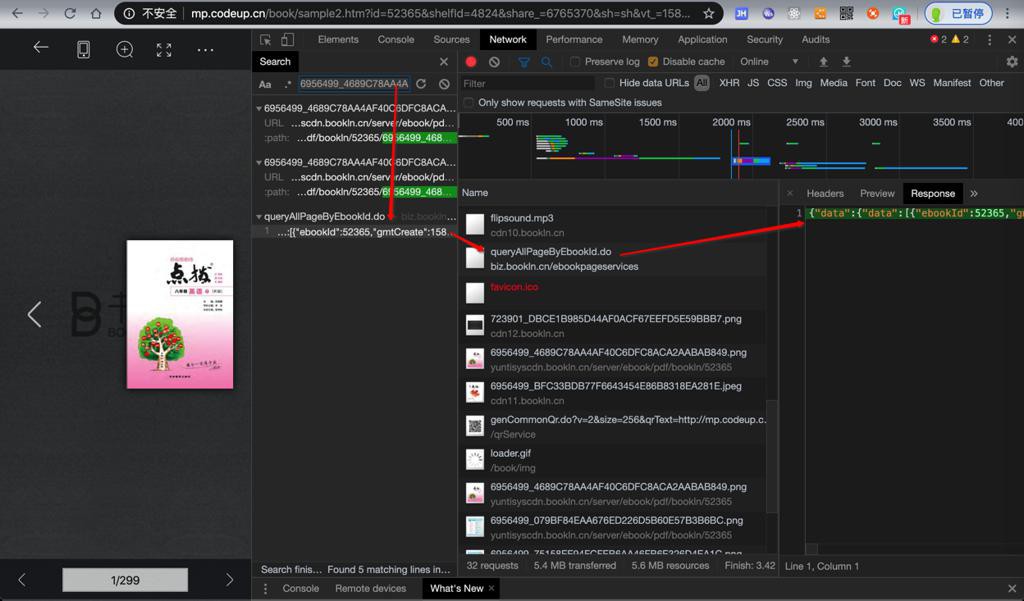1024x601 pixels.
Task: Open the Sources tab
Action: [x=451, y=40]
